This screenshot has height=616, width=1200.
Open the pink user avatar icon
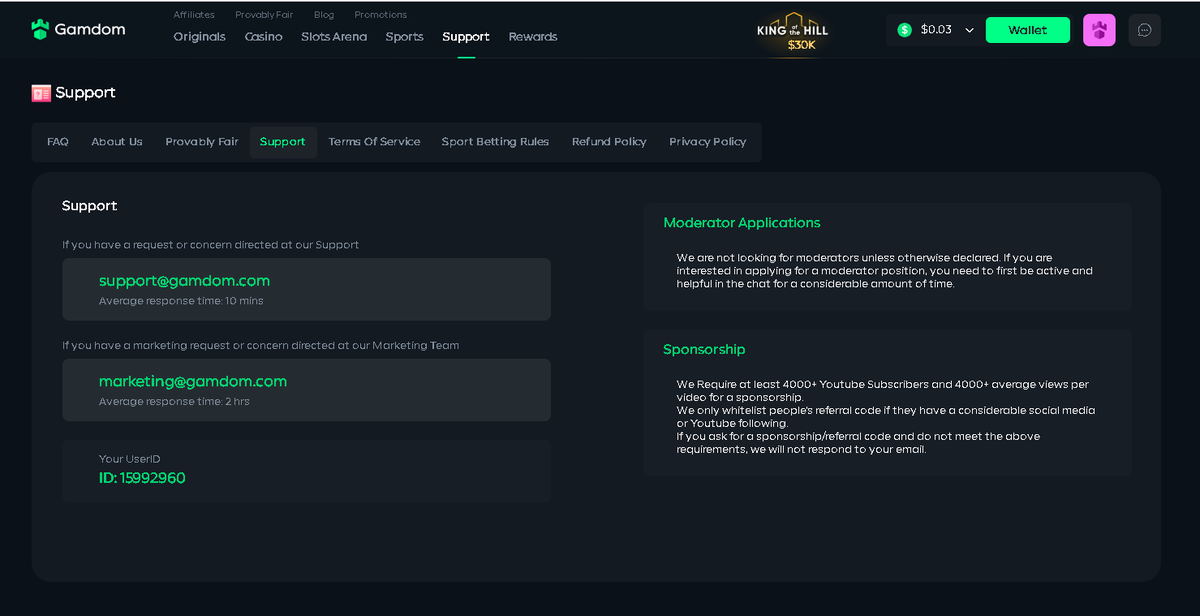[1099, 30]
